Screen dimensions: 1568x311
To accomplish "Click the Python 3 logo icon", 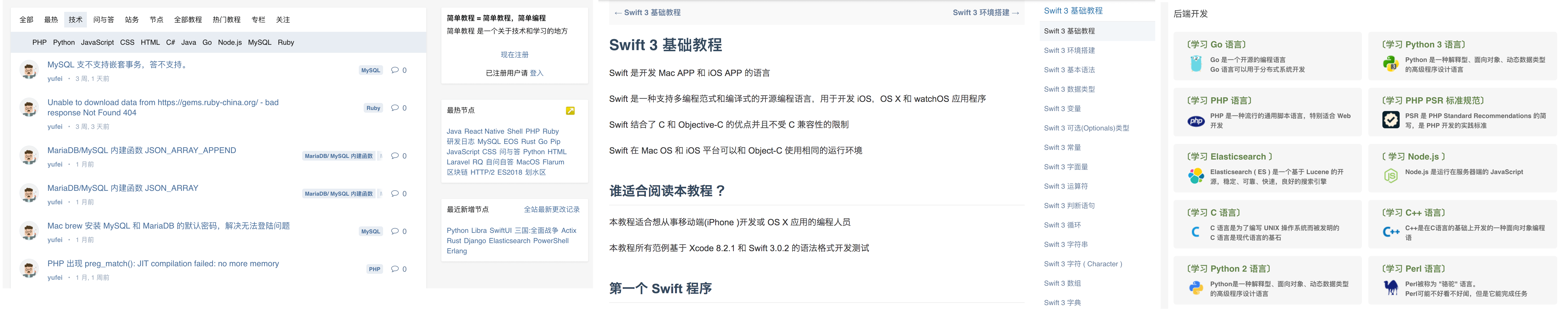I will (1390, 64).
